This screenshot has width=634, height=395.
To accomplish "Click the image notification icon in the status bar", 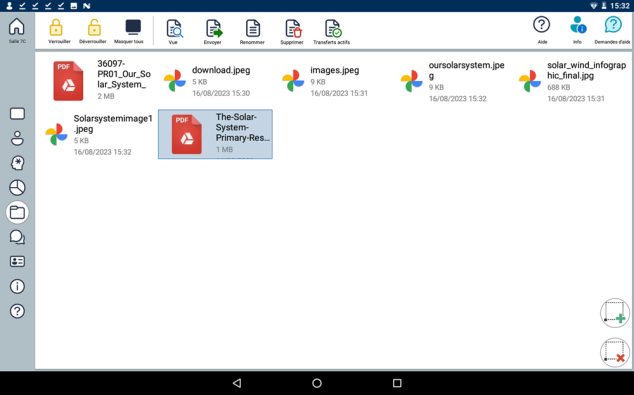I will tap(74, 6).
